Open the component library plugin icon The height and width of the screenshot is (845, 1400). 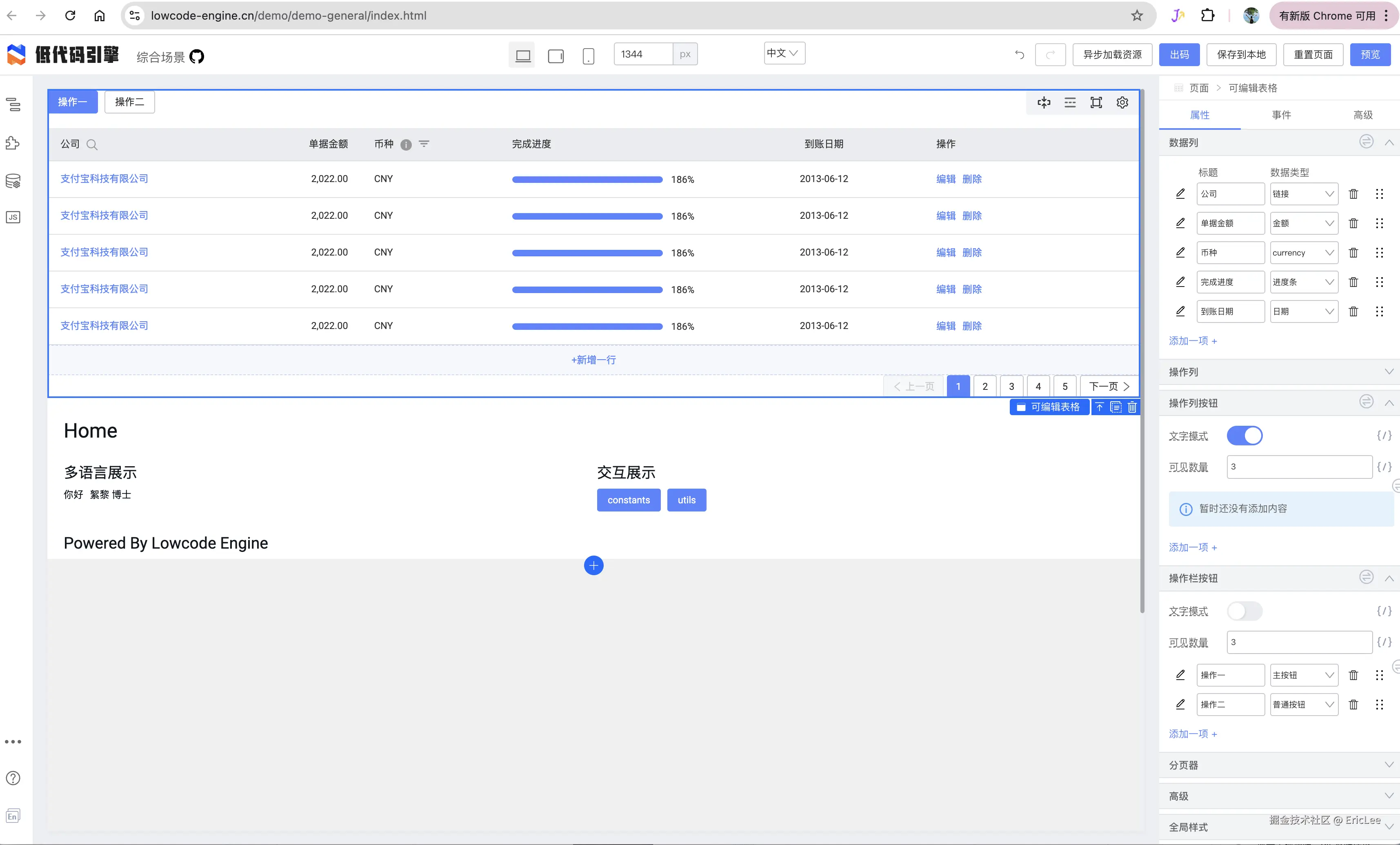[13, 143]
